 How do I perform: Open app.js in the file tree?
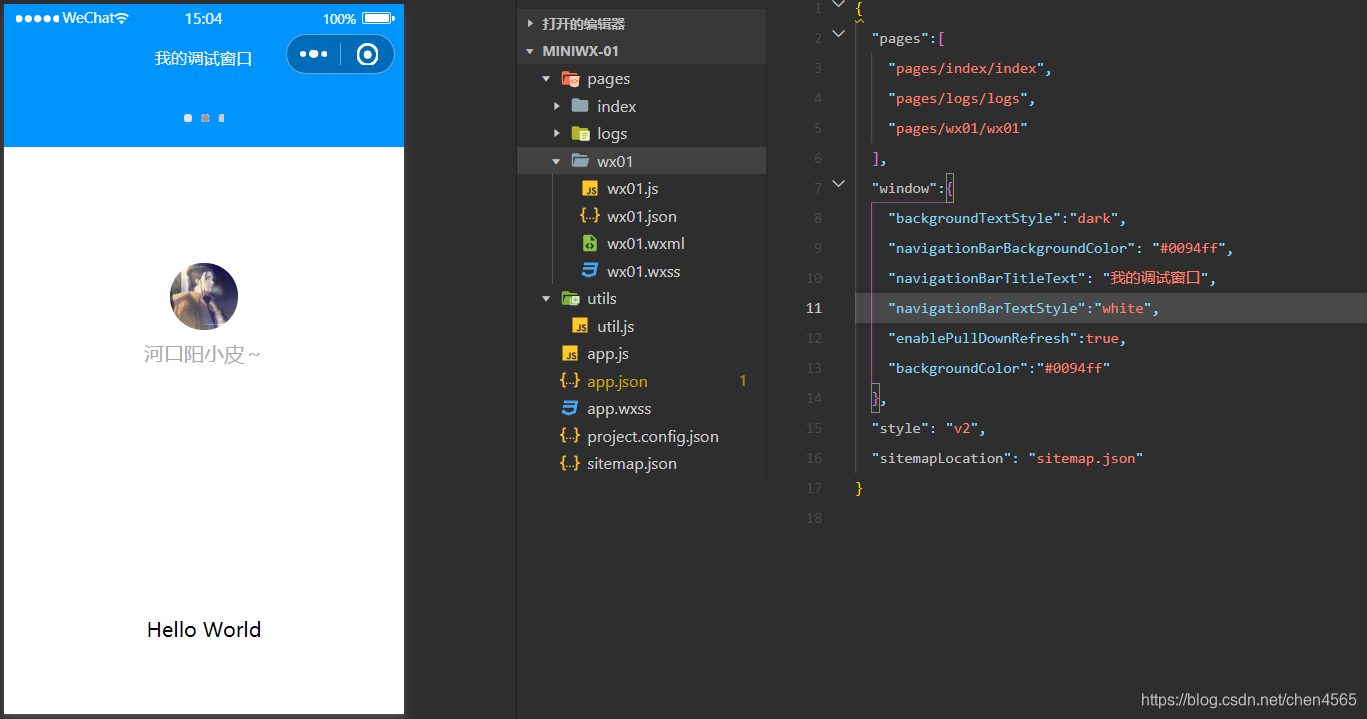(x=608, y=354)
